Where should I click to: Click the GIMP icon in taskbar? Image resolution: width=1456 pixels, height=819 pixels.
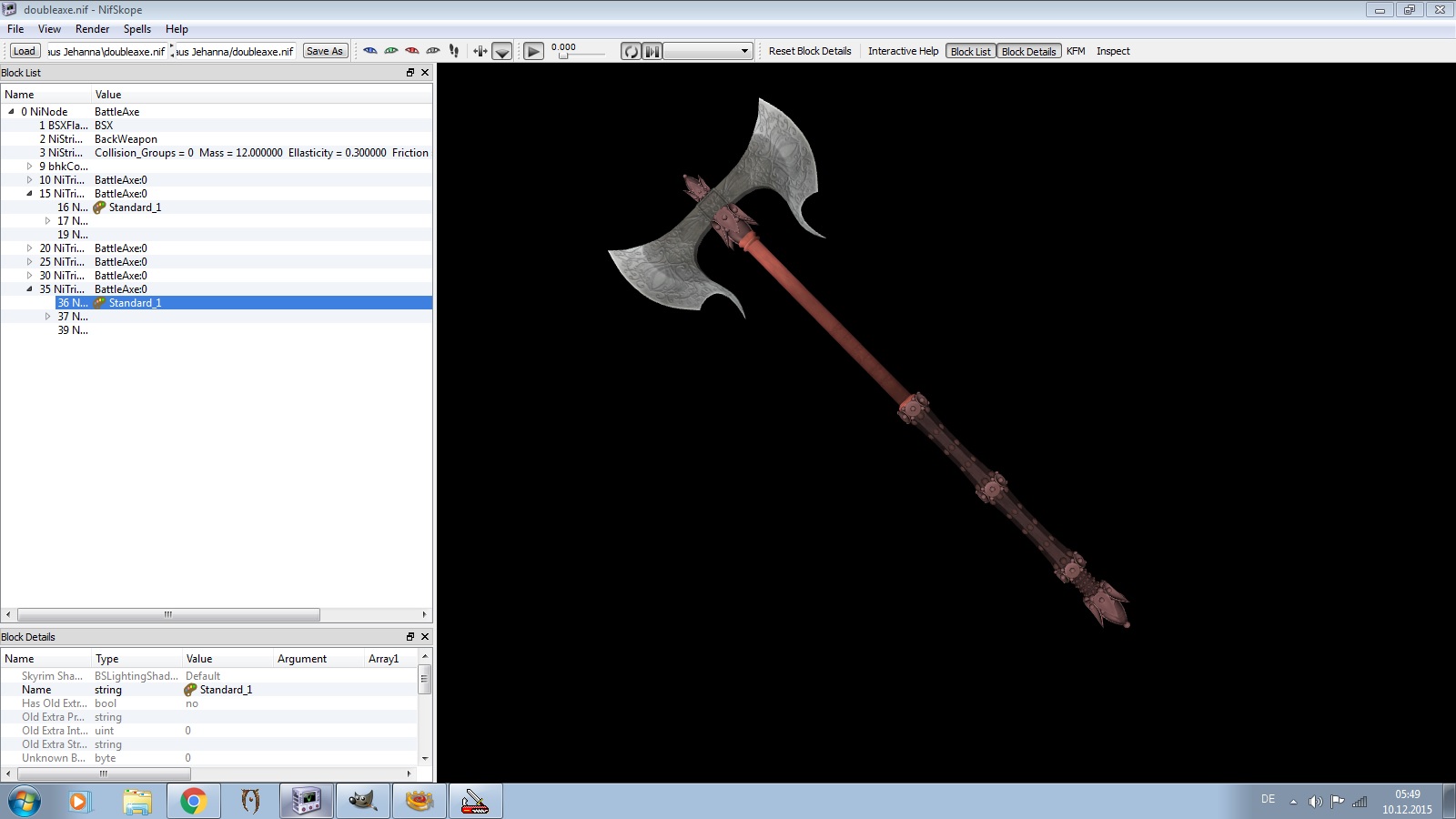click(362, 802)
